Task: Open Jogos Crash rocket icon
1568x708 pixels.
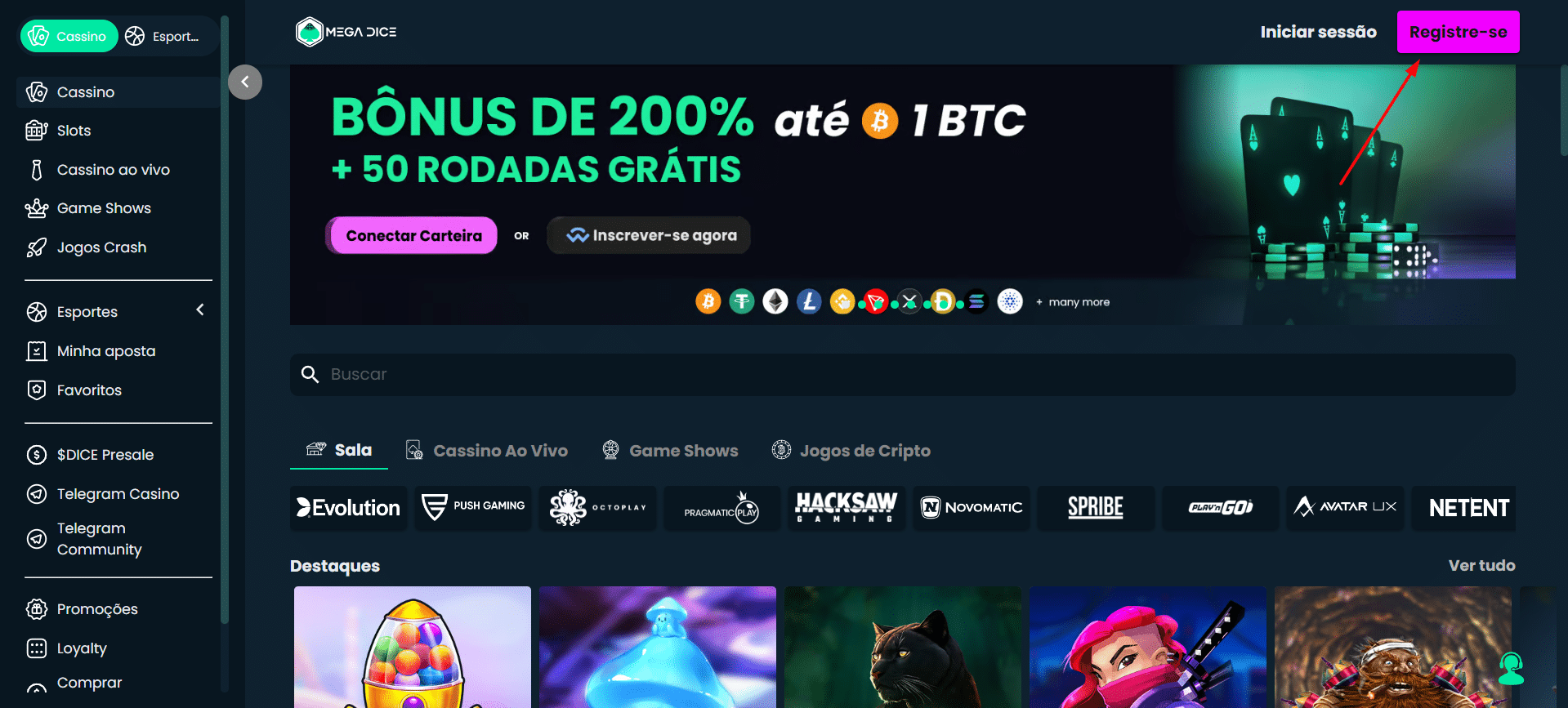Action: point(36,247)
